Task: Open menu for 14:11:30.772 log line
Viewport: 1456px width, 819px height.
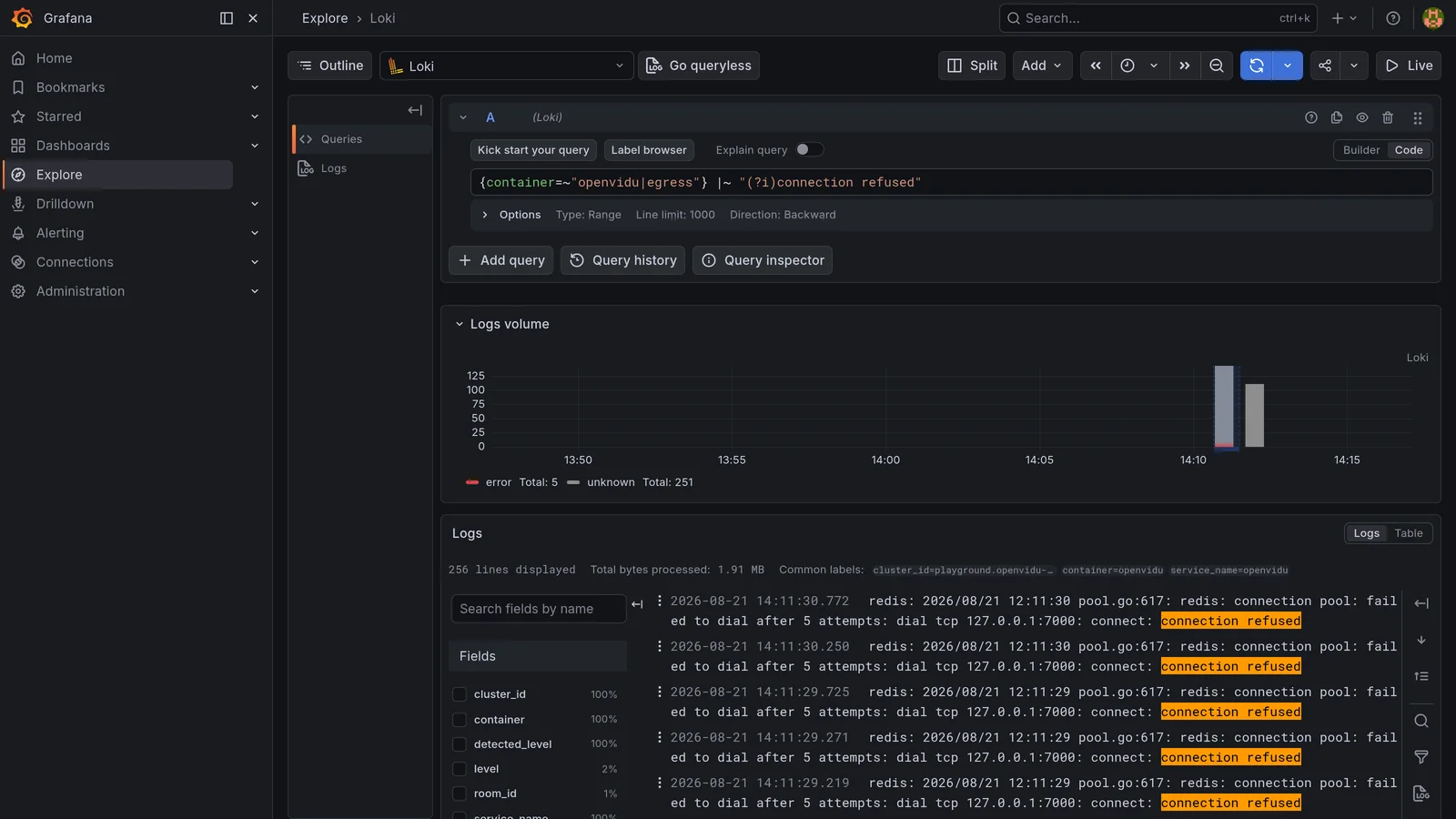Action: pyautogui.click(x=660, y=601)
